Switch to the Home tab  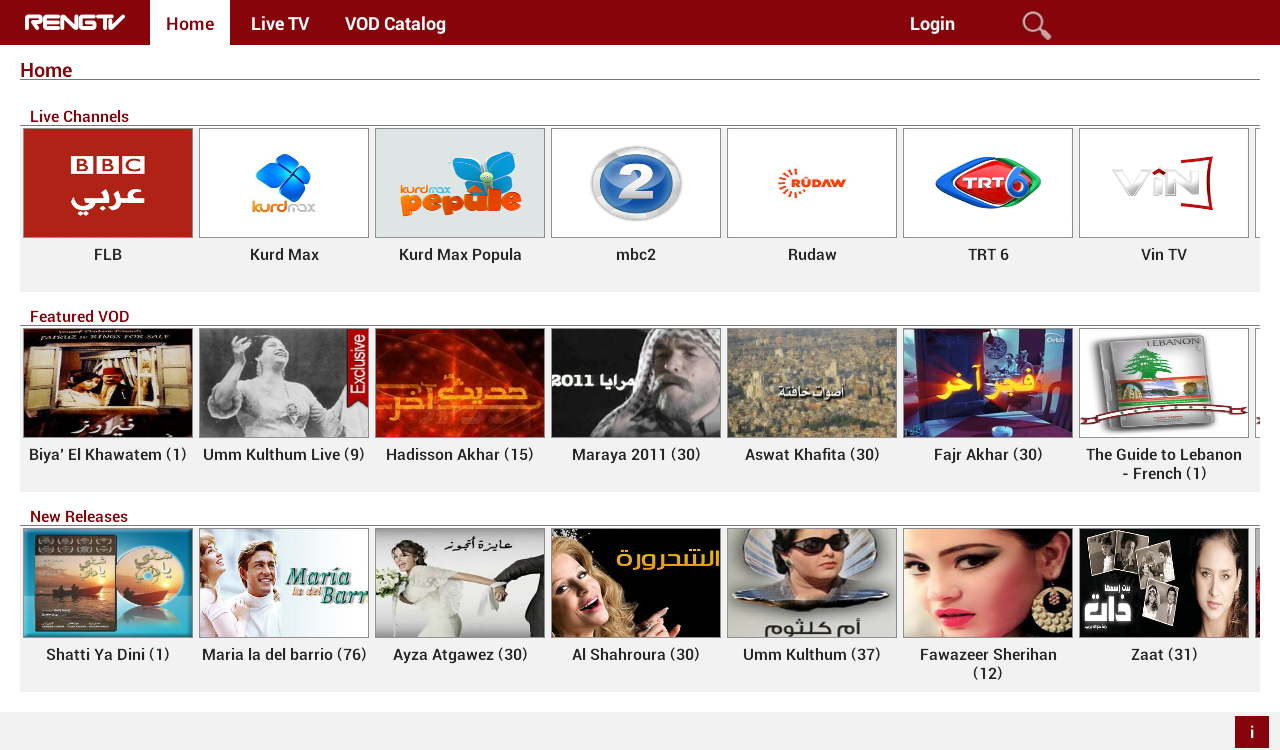(190, 23)
